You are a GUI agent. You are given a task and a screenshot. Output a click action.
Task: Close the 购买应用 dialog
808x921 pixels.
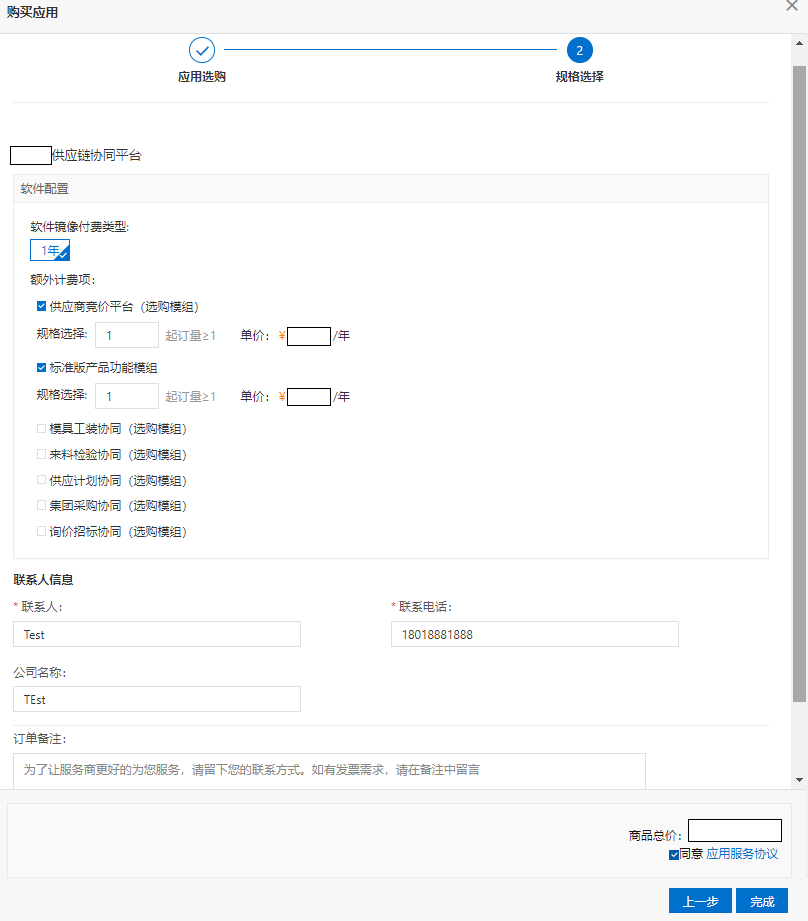792,6
